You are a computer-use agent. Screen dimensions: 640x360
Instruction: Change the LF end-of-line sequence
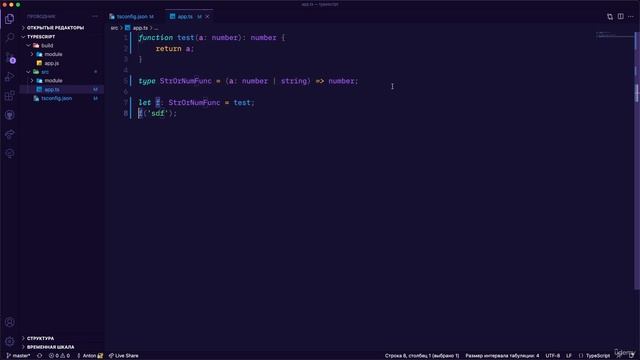(569, 356)
